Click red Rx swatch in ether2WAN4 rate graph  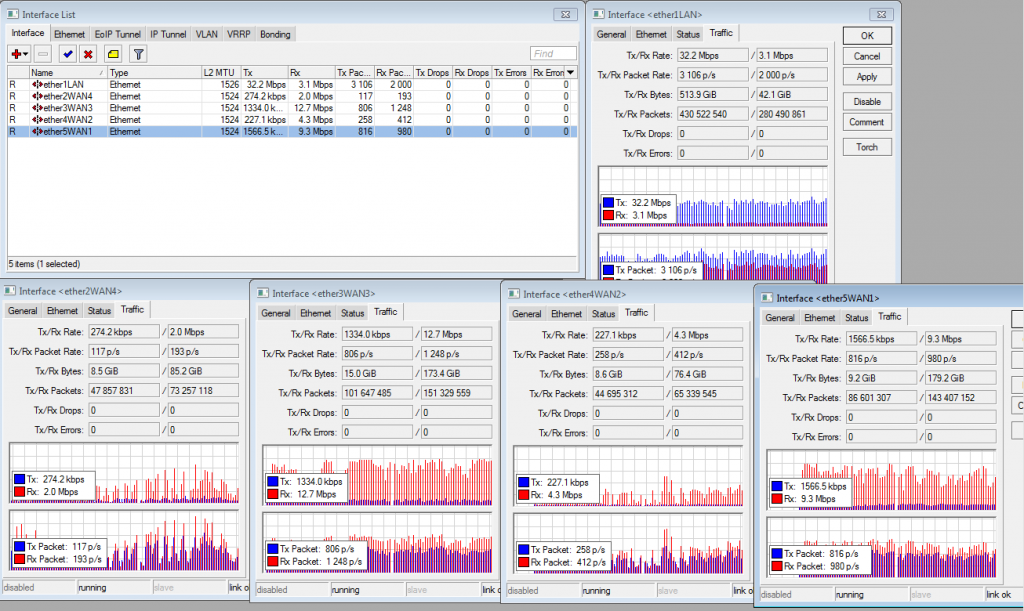tap(19, 492)
